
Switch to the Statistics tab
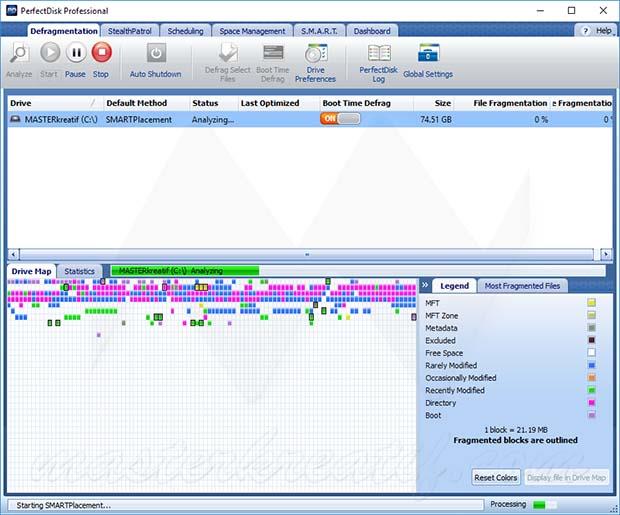(79, 271)
